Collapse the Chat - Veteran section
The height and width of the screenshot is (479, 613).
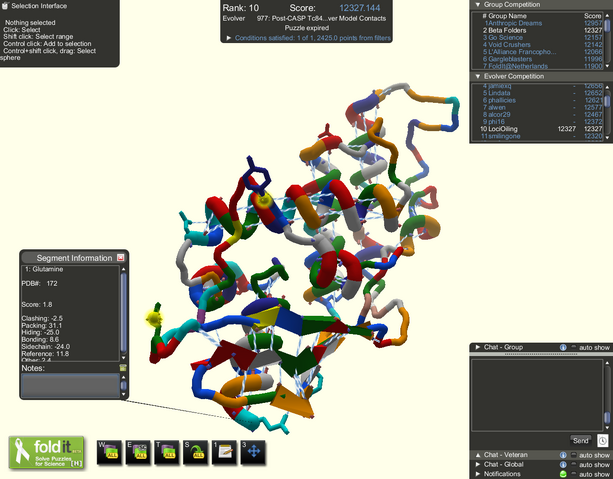click(x=477, y=455)
